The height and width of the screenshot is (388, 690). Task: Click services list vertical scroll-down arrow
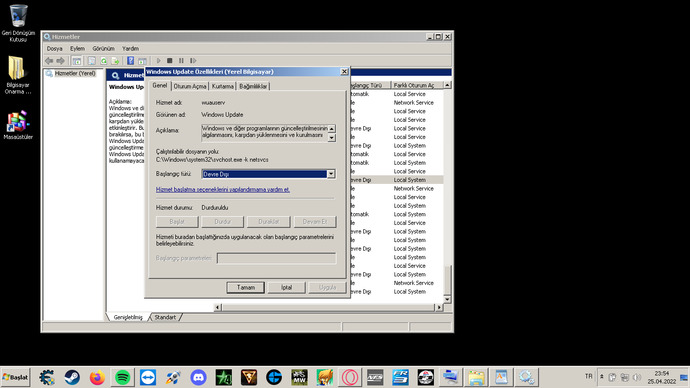[448, 300]
